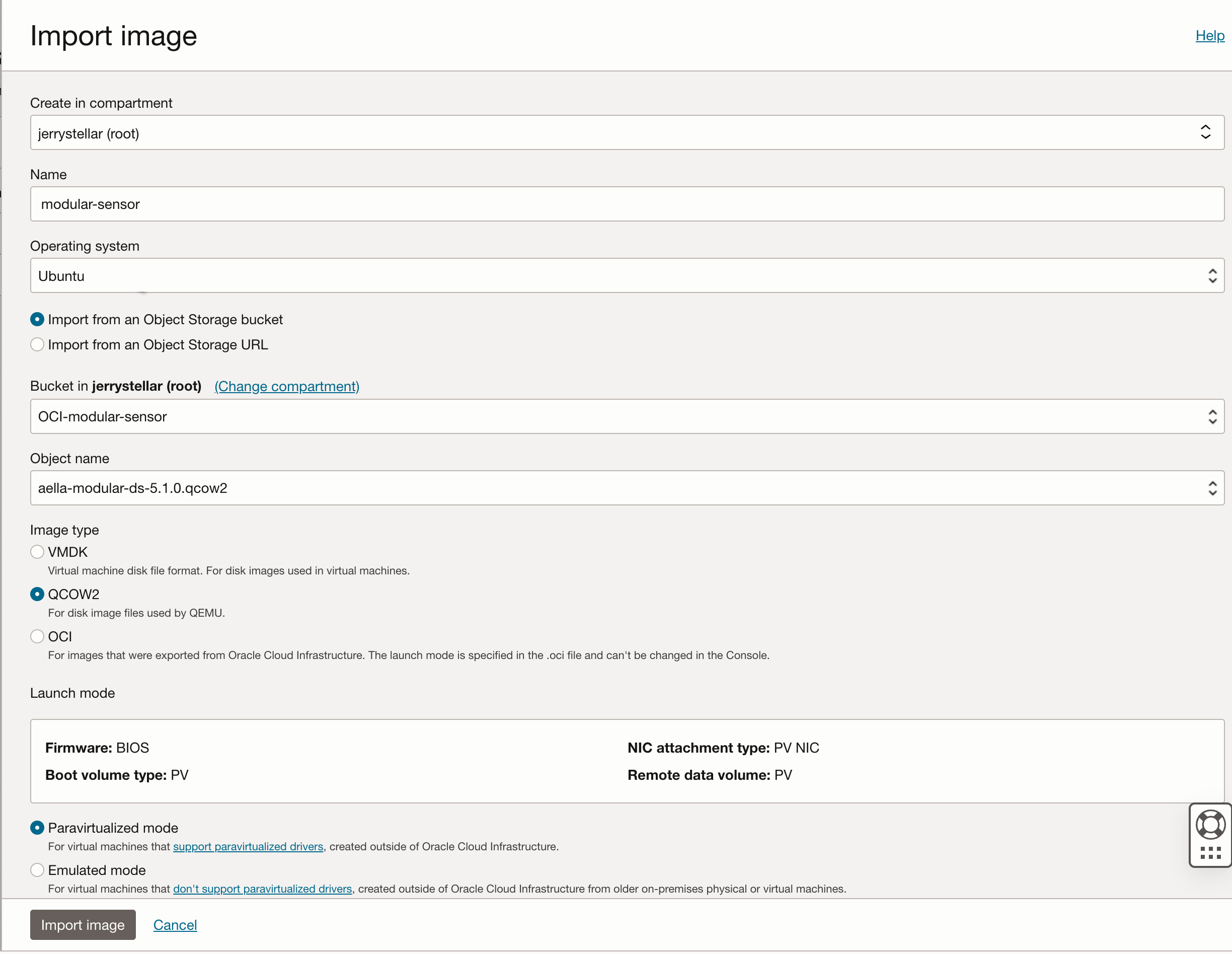Open the Object name dropdown
The width and height of the screenshot is (1232, 954).
tap(626, 488)
